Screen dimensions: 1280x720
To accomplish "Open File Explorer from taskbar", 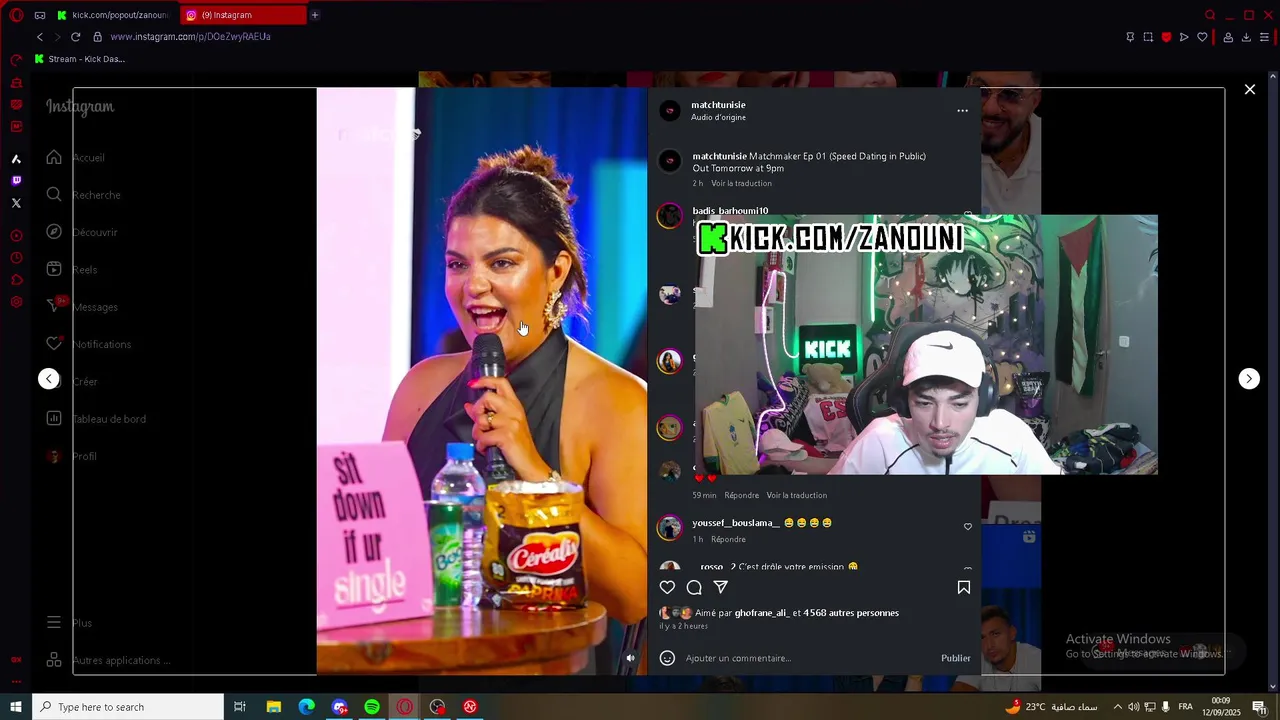I will click(274, 707).
